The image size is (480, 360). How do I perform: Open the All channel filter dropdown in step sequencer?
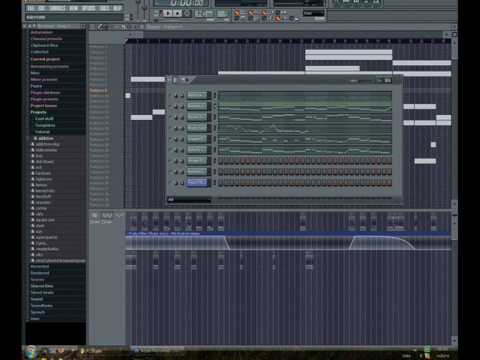click(189, 200)
